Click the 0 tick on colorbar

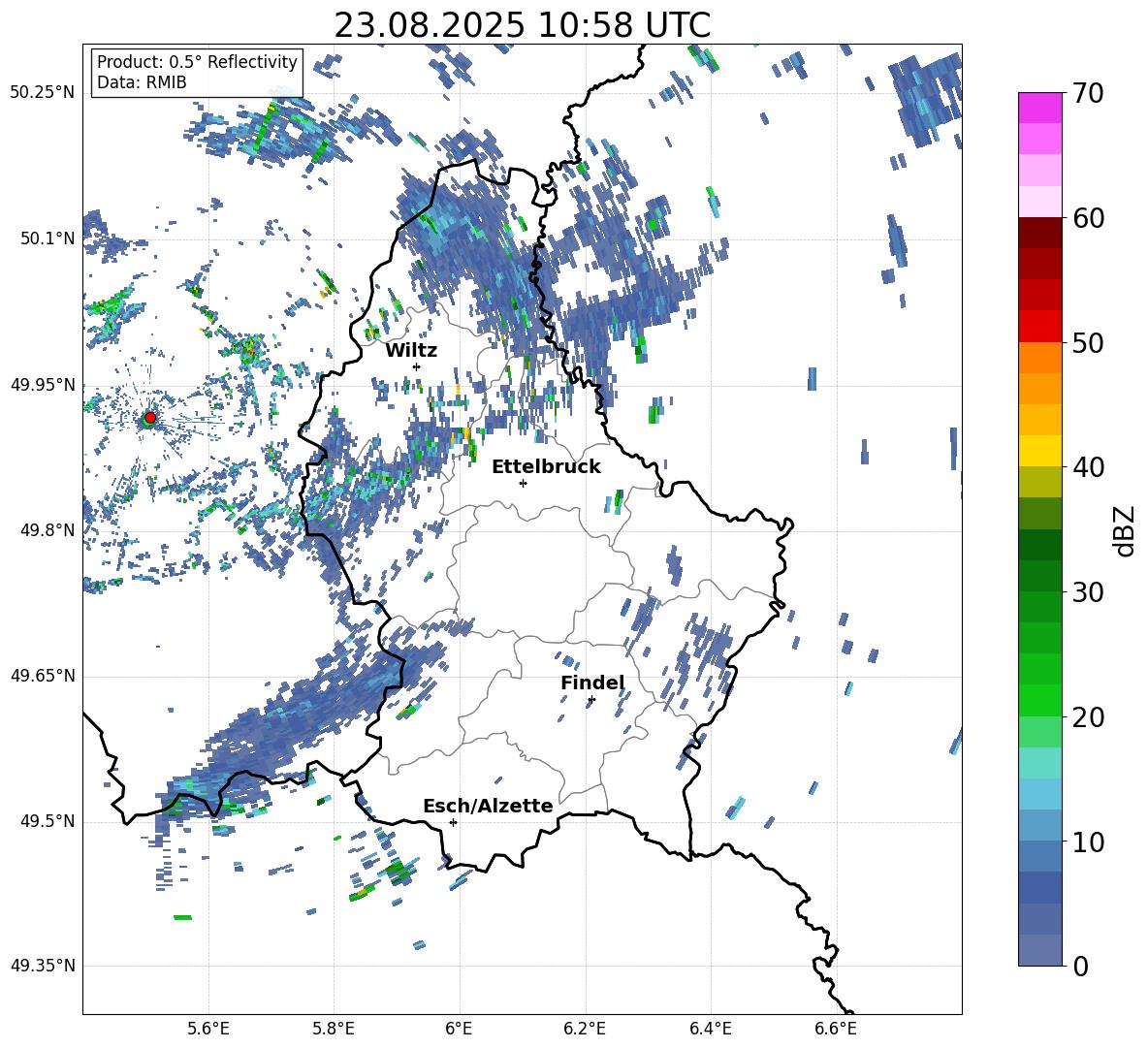[1080, 966]
